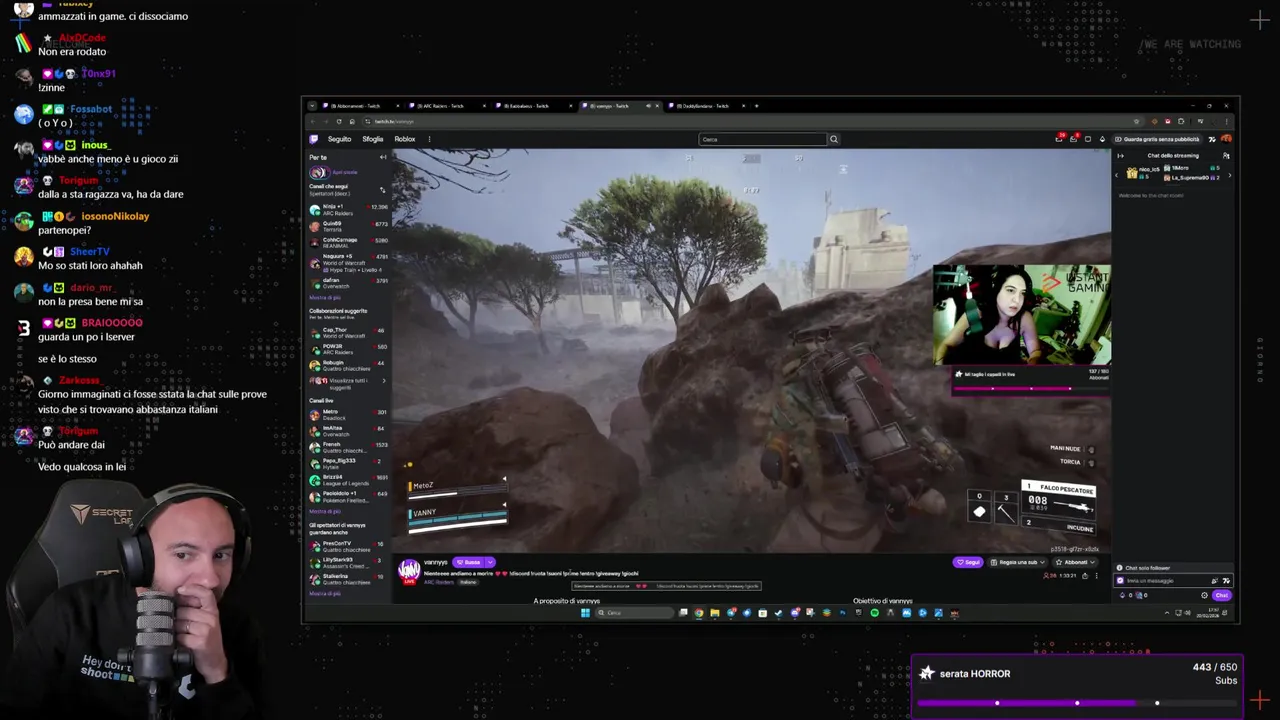
Task: Open the chat settings gear icon
Action: click(1204, 595)
